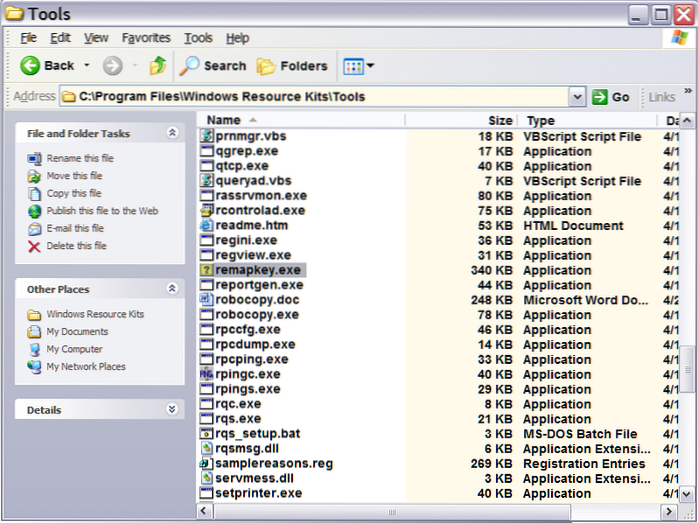Collapse the Other Places panel
This screenshot has height=523, width=698.
(172, 289)
